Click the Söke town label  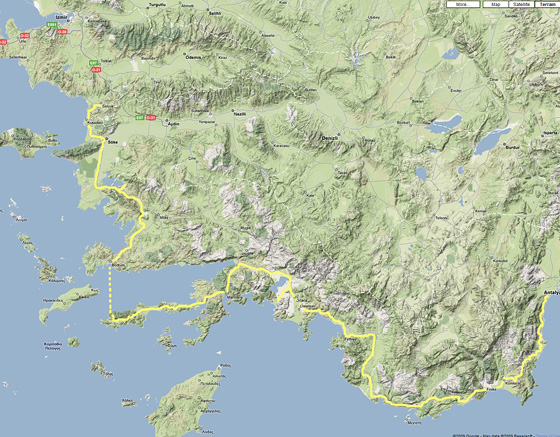point(114,142)
